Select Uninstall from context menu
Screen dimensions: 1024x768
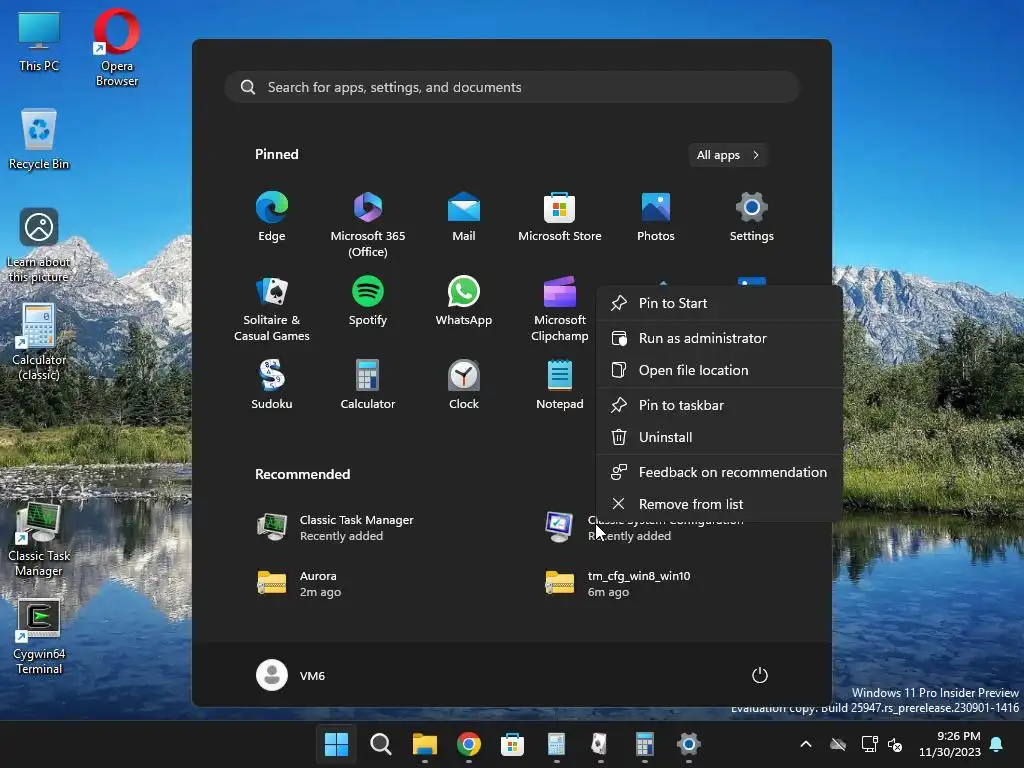click(x=719, y=437)
